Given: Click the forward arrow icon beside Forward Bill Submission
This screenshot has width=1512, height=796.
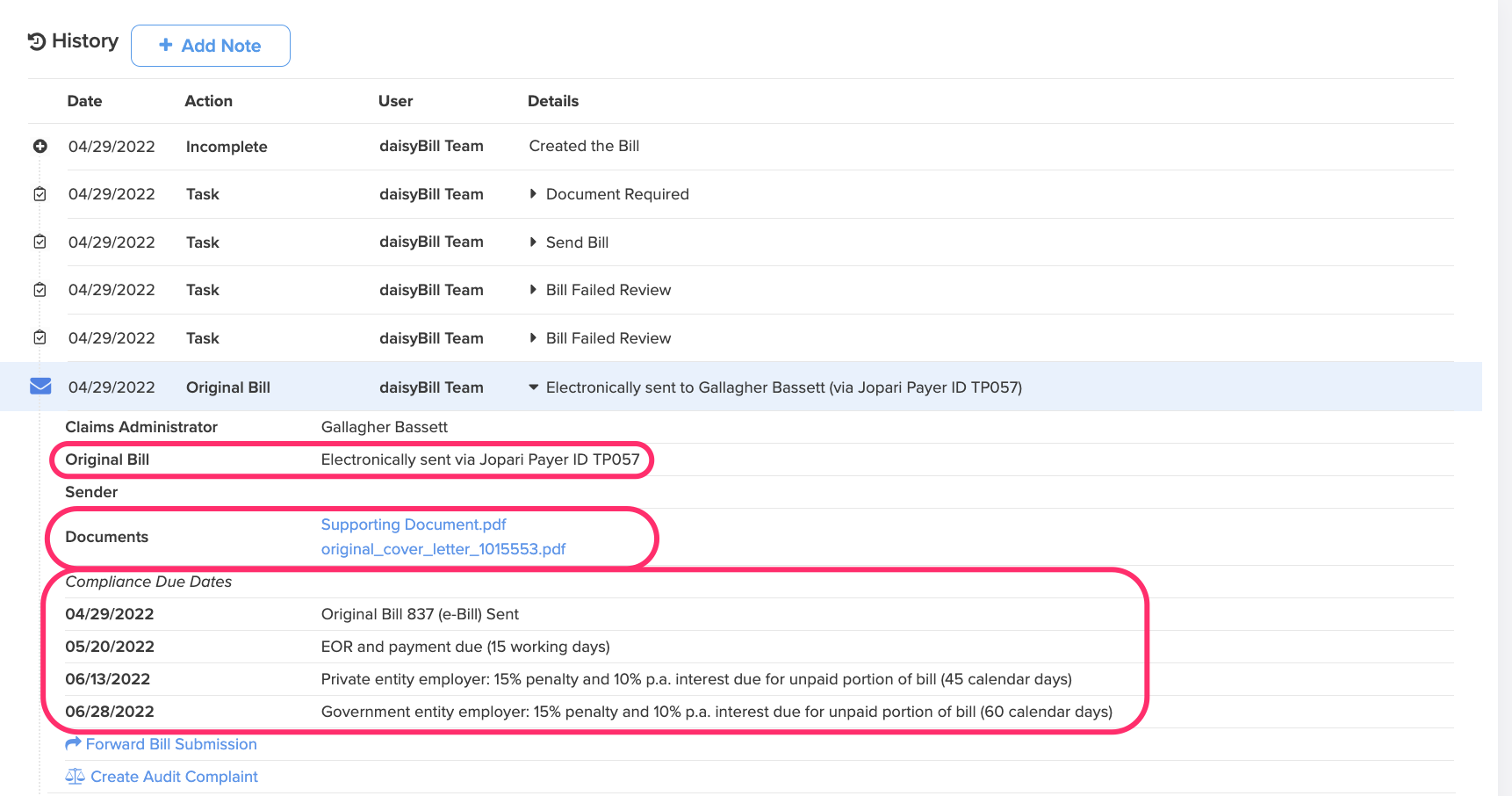Looking at the screenshot, I should point(73,744).
